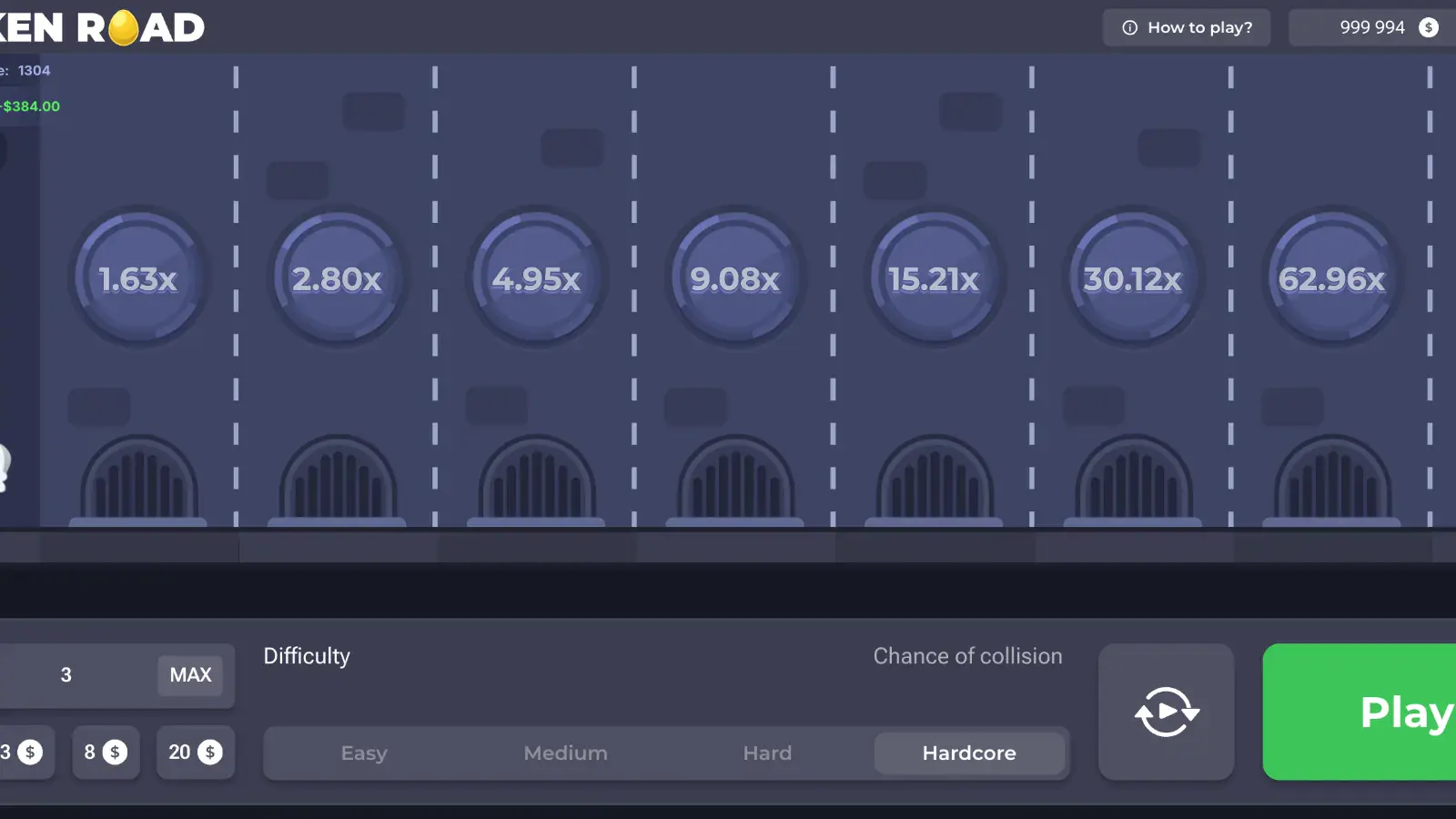Click the green Play button

[1360, 712]
